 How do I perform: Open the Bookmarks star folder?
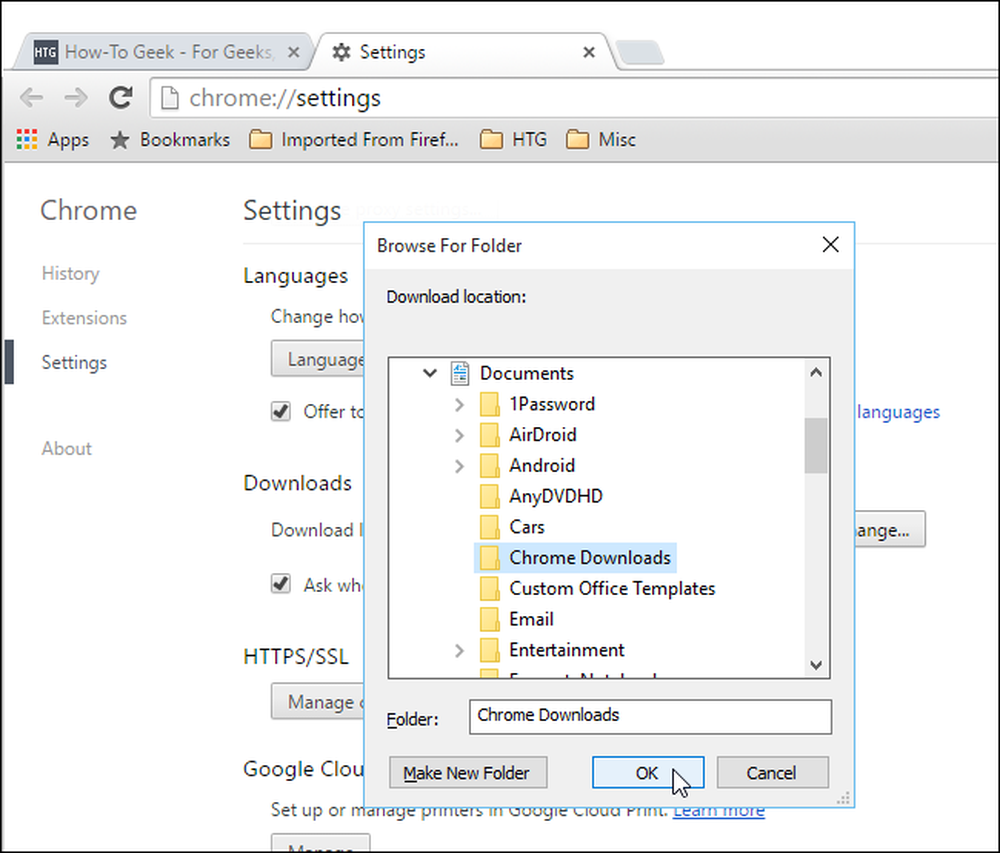click(170, 139)
